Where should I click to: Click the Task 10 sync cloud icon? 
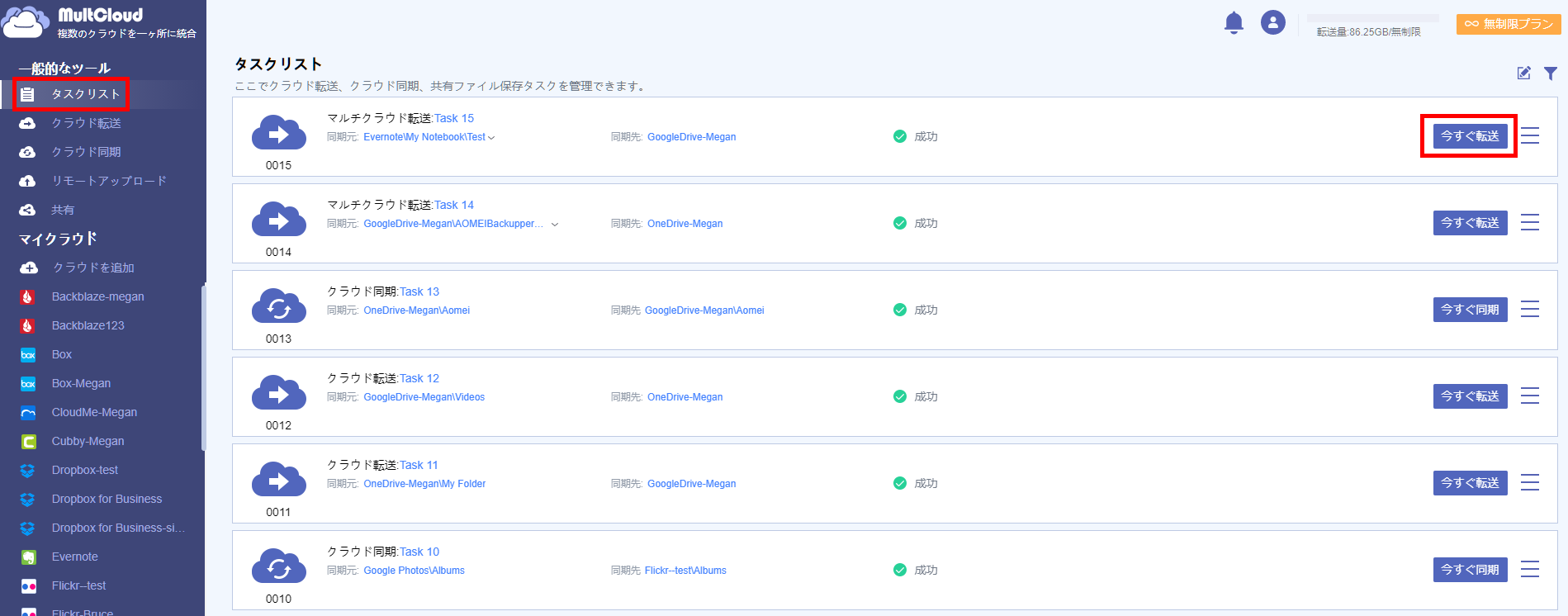coord(279,566)
